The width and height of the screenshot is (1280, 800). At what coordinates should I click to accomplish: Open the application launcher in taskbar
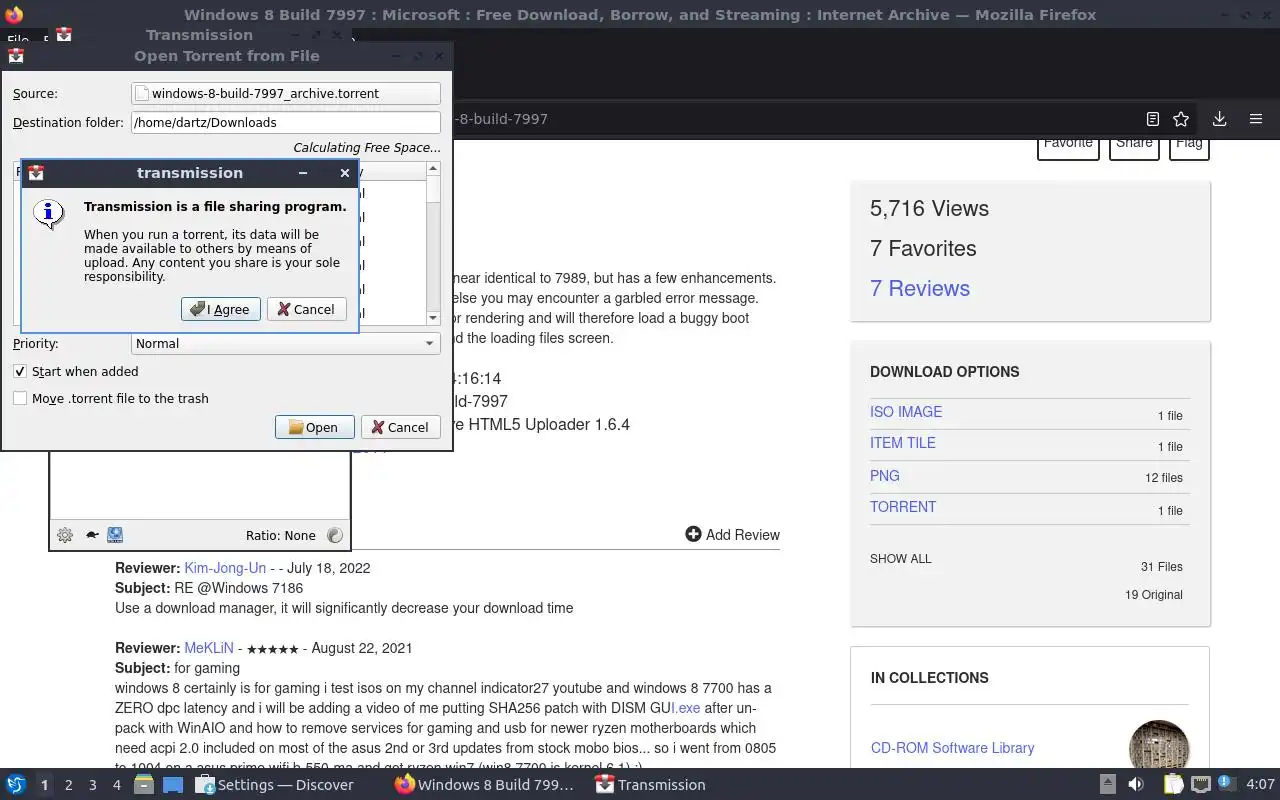pos(16,785)
